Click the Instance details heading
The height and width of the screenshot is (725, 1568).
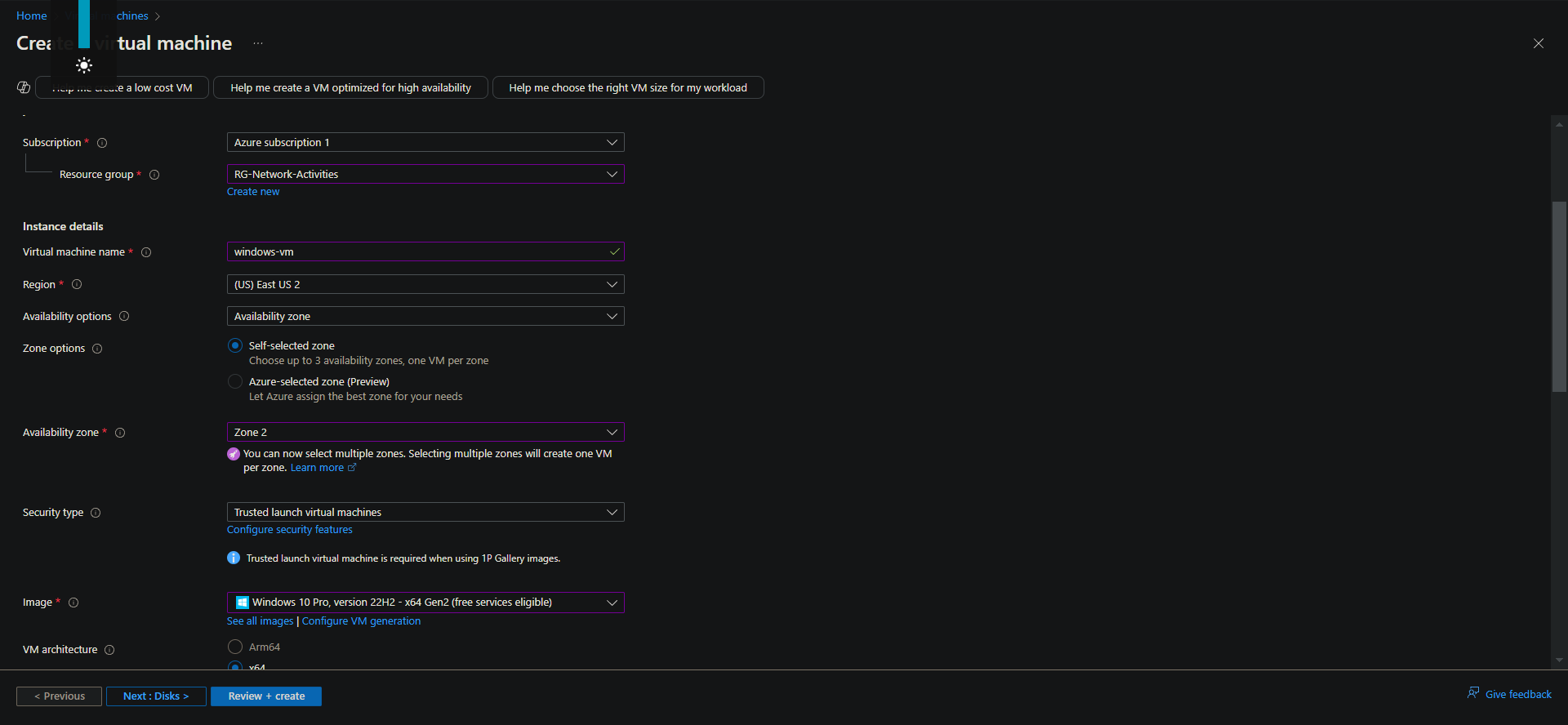point(63,226)
